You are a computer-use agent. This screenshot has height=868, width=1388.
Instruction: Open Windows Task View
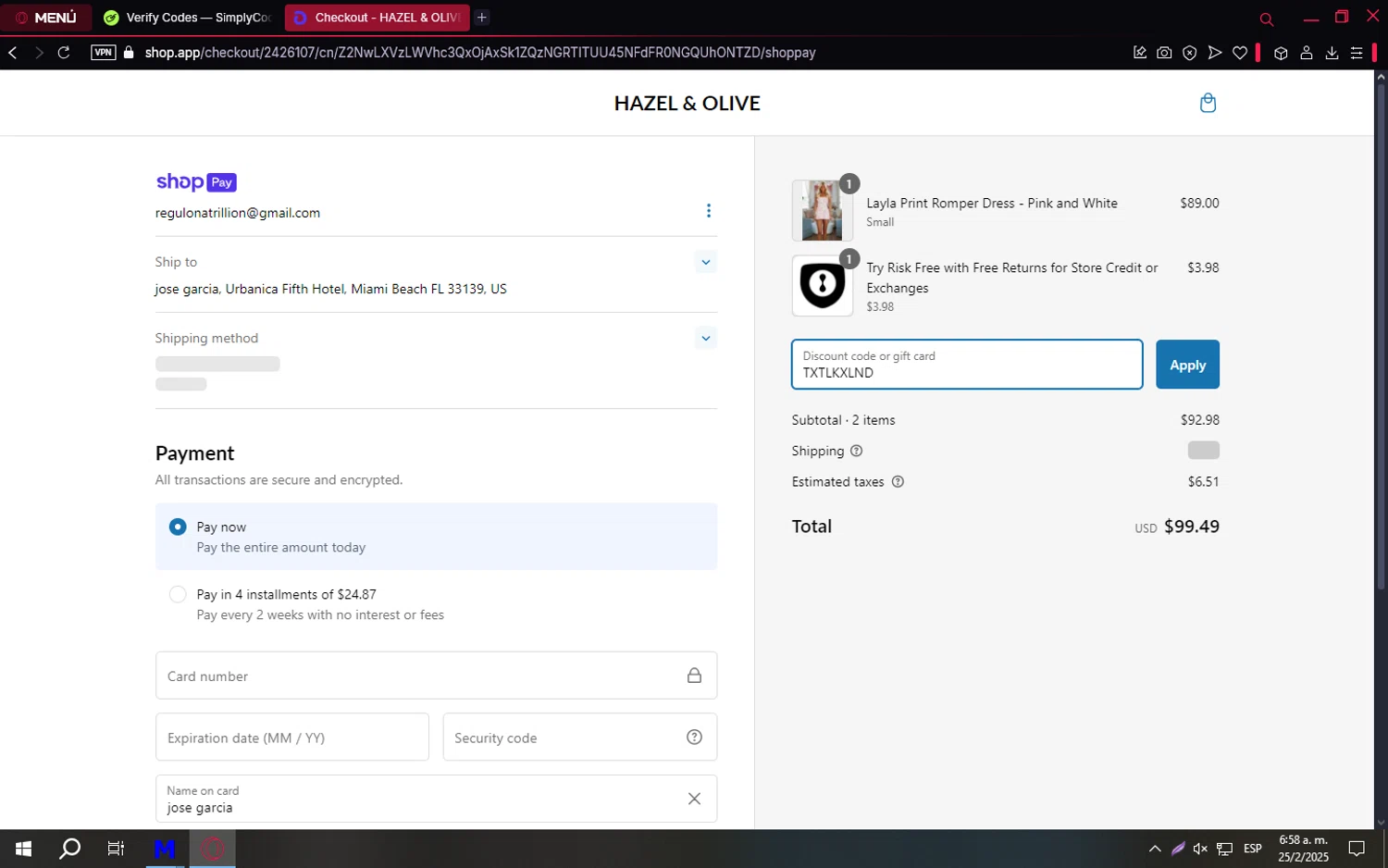[x=116, y=849]
